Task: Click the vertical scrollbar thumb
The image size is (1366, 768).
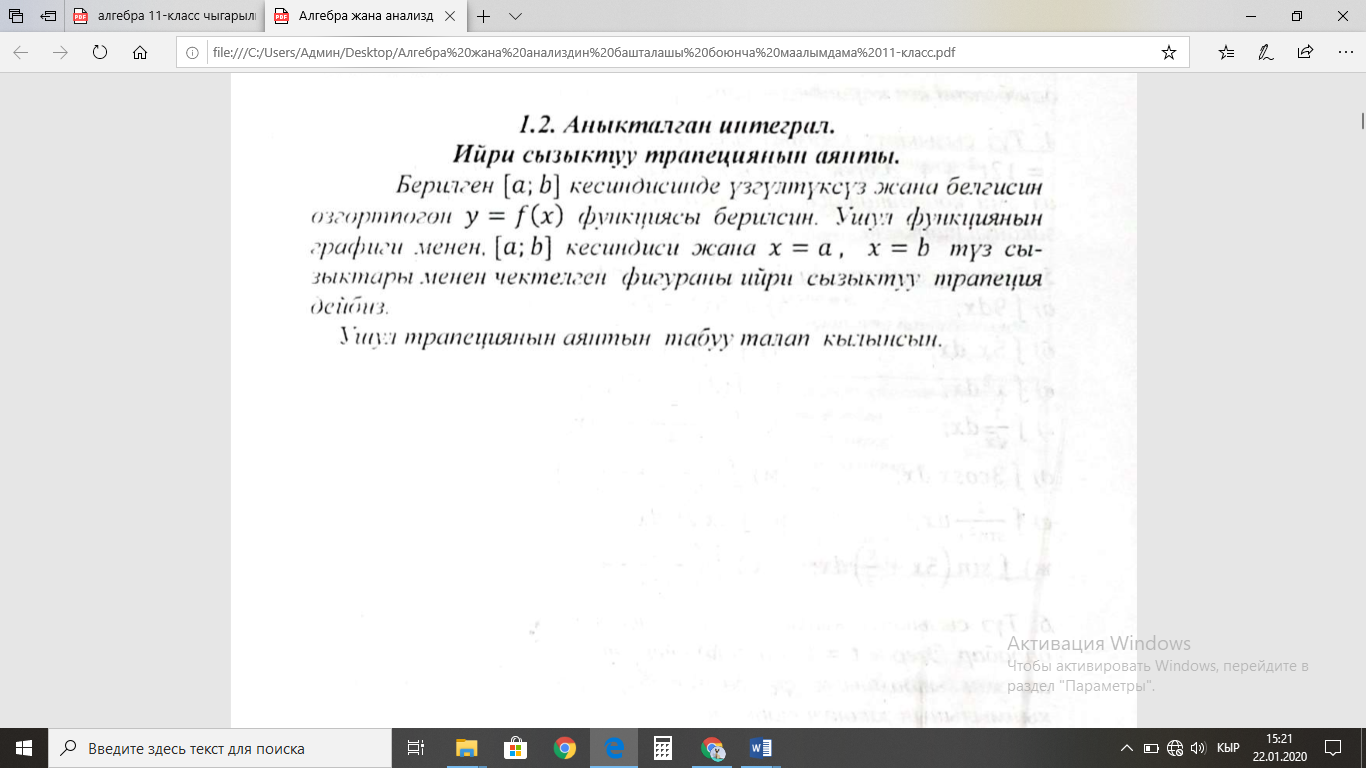Action: tap(1361, 121)
